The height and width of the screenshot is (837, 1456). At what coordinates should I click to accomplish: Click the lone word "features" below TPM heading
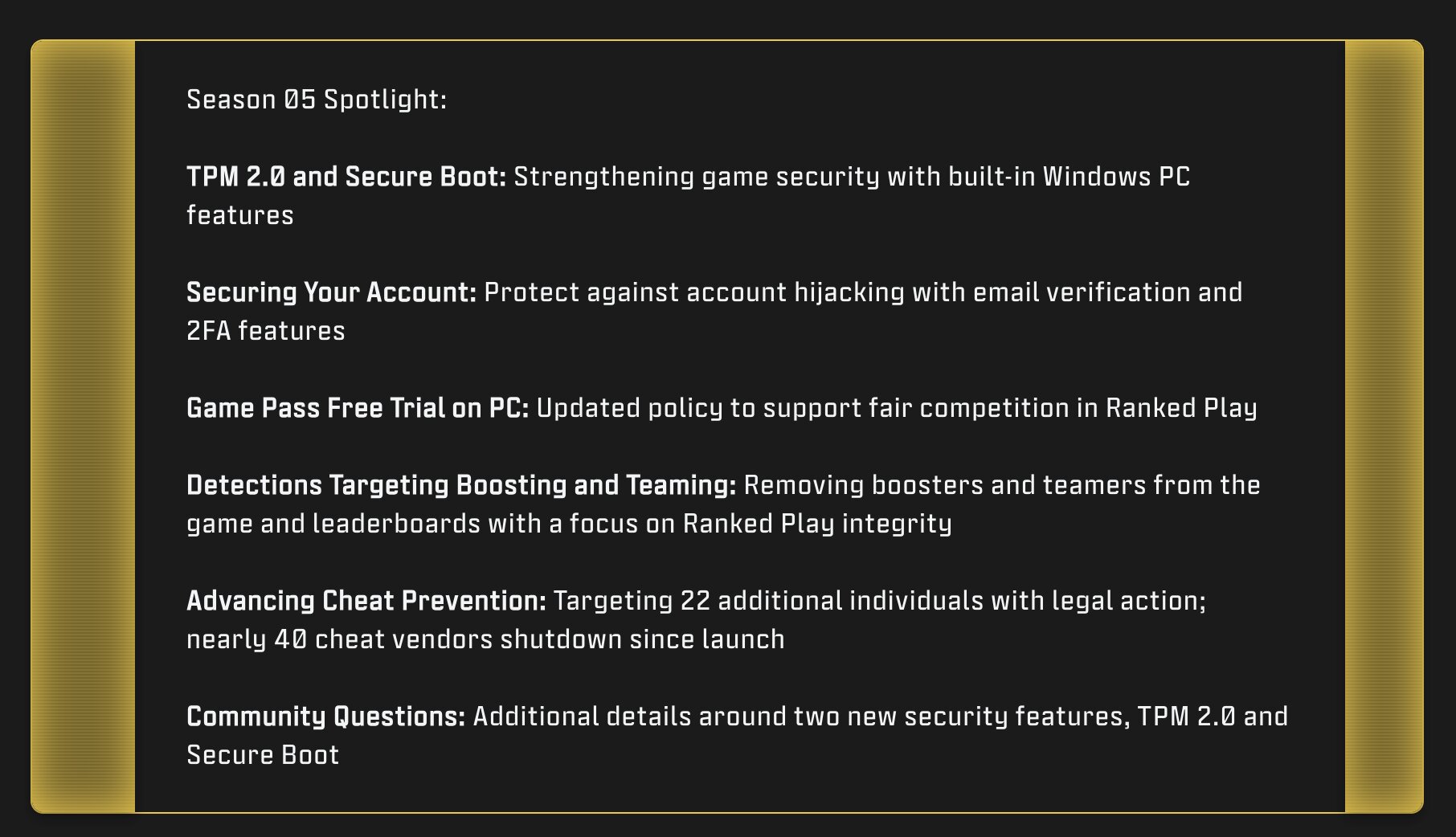(240, 215)
